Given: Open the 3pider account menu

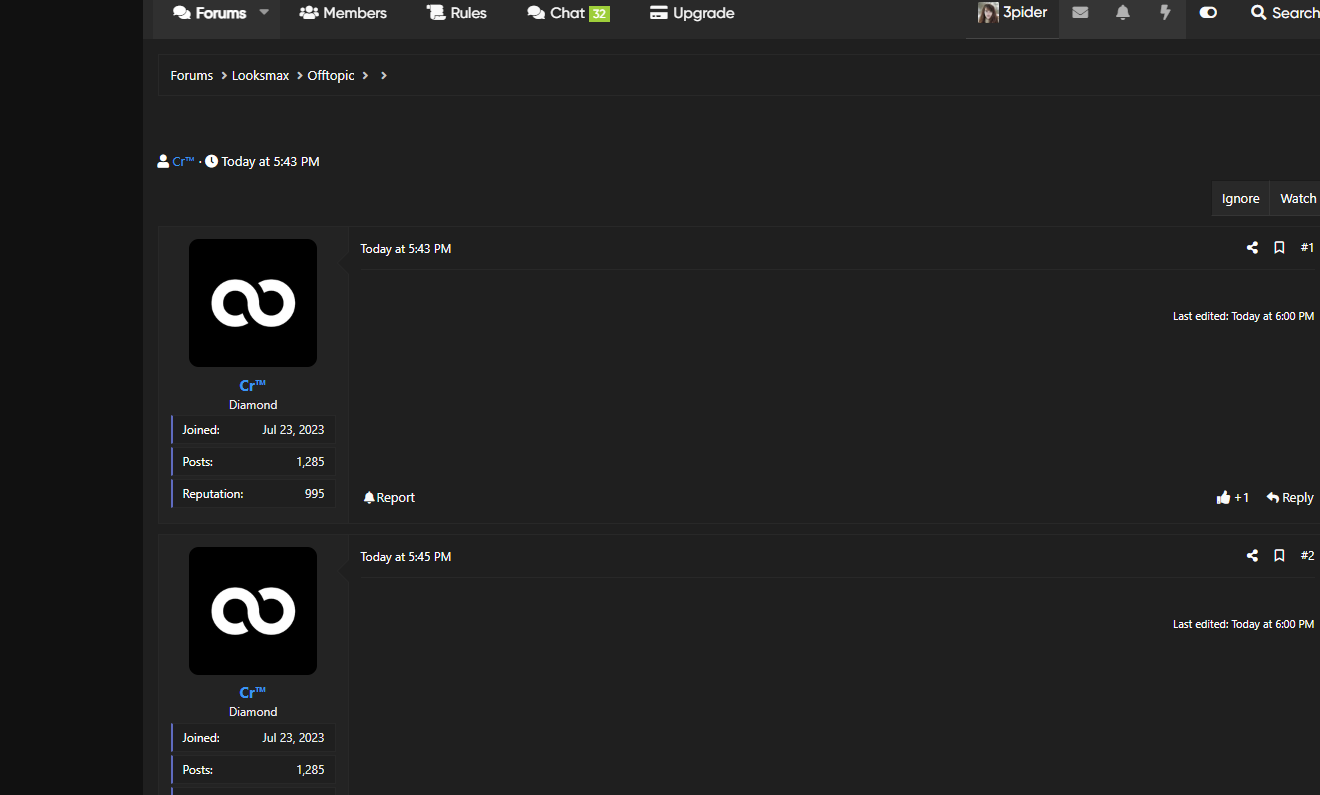Looking at the screenshot, I should pyautogui.click(x=1012, y=13).
